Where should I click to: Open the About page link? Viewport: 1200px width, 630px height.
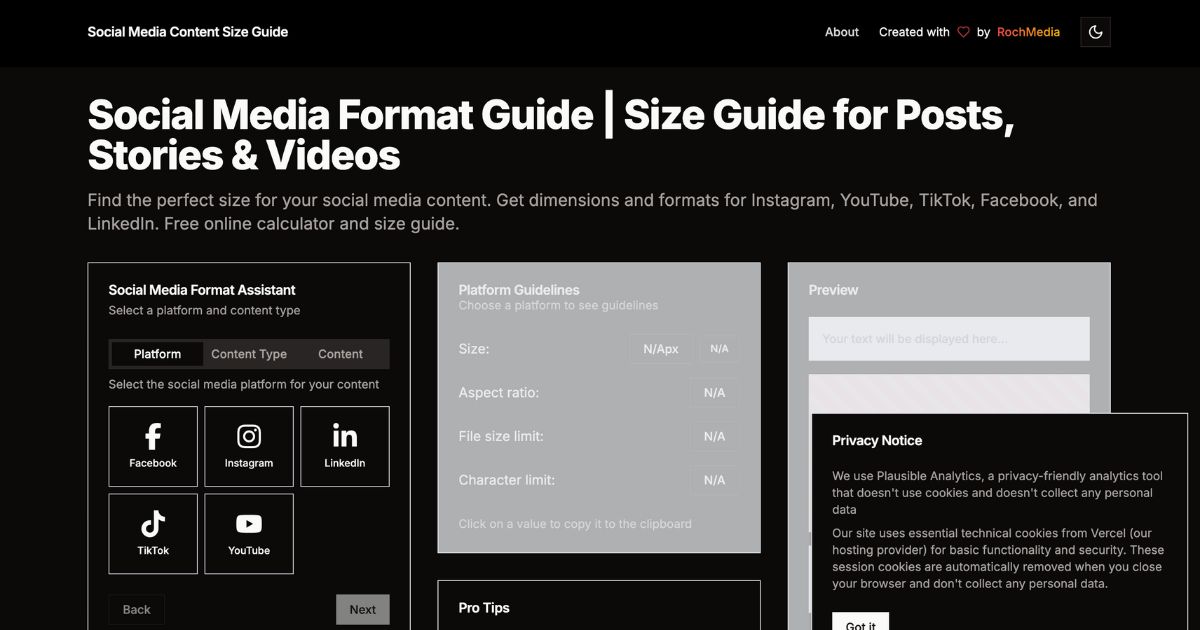point(841,32)
